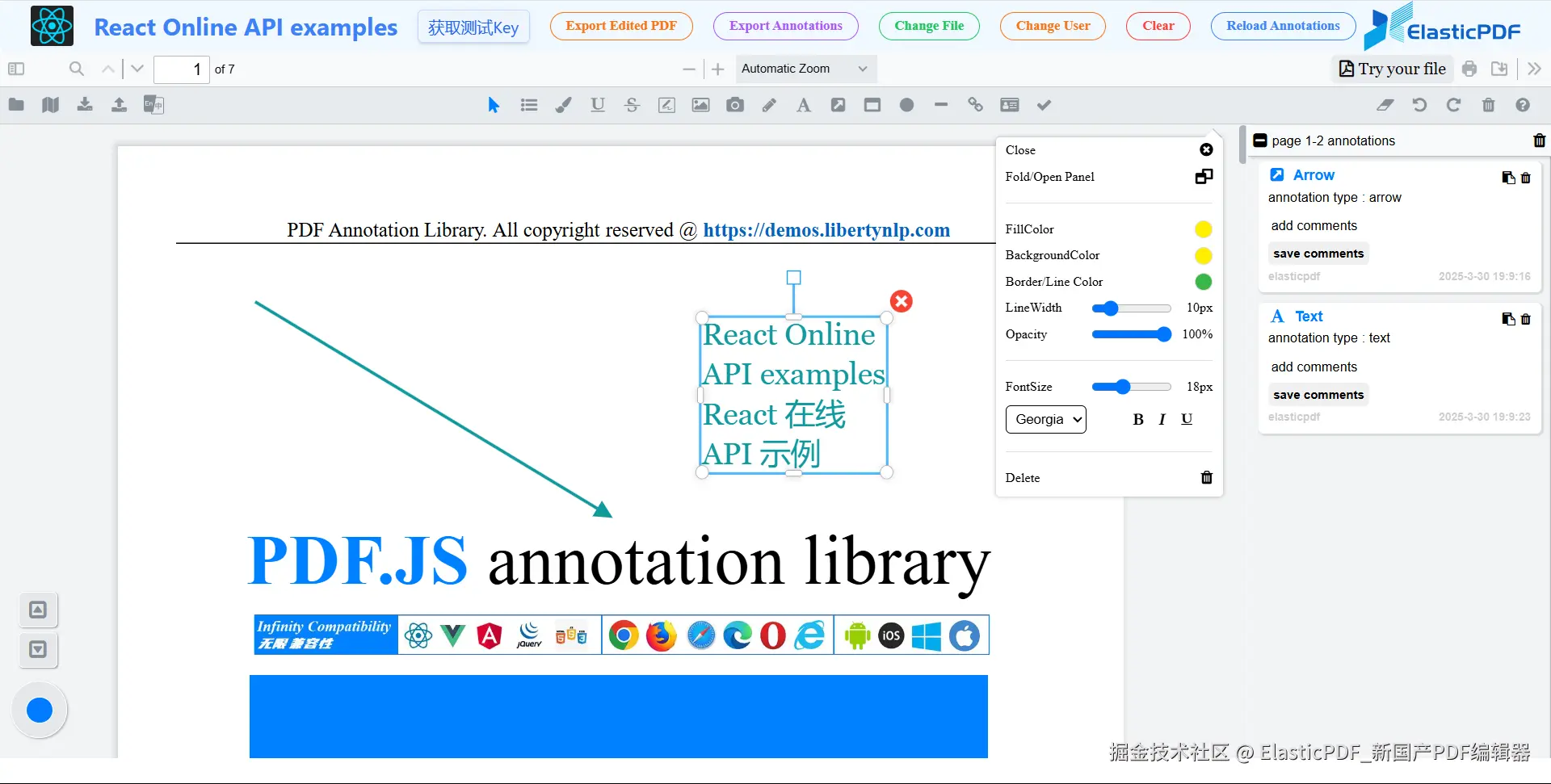Collapse the page 1-2 annotations list

point(1260,140)
